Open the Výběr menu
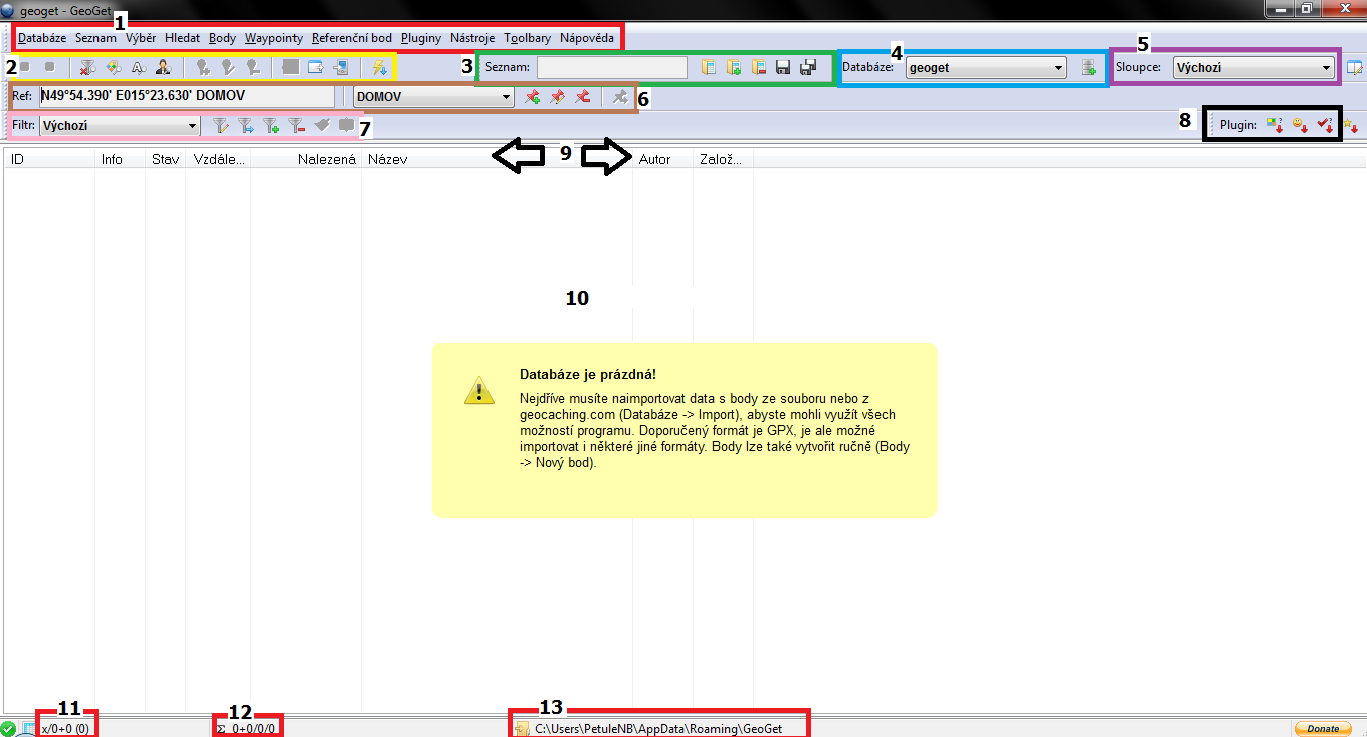This screenshot has width=1367, height=737. 141,38
